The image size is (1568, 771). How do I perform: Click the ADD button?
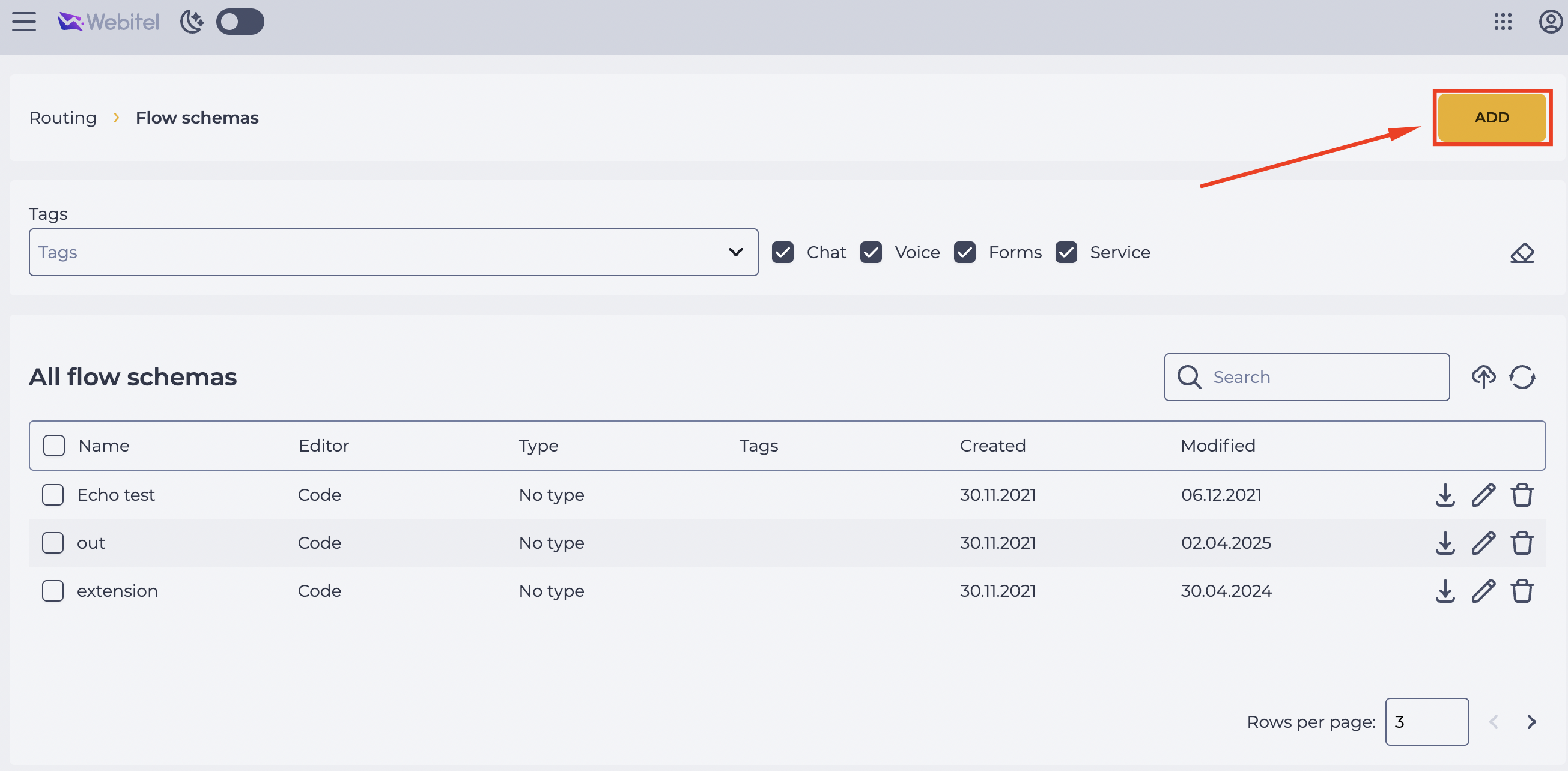(1492, 118)
